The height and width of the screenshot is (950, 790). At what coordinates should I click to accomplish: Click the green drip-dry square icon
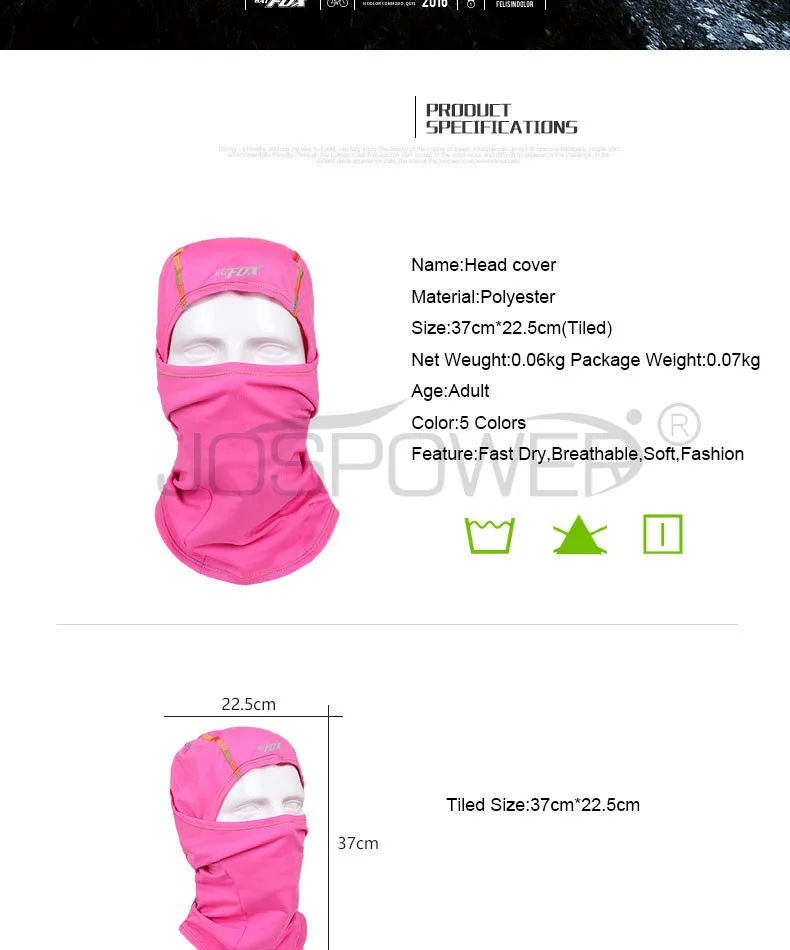[x=663, y=534]
